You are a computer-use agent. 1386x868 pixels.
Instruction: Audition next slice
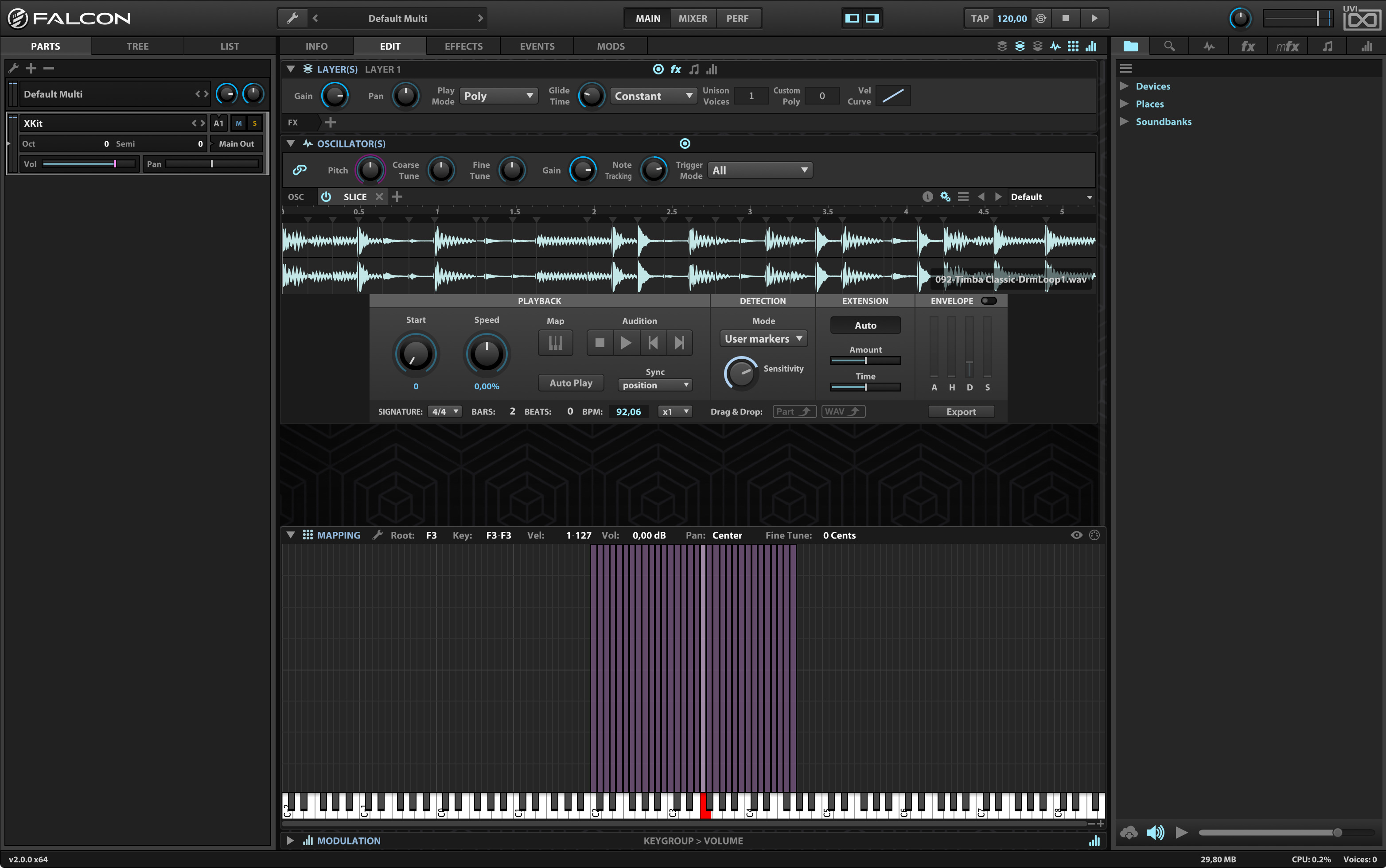(x=680, y=343)
